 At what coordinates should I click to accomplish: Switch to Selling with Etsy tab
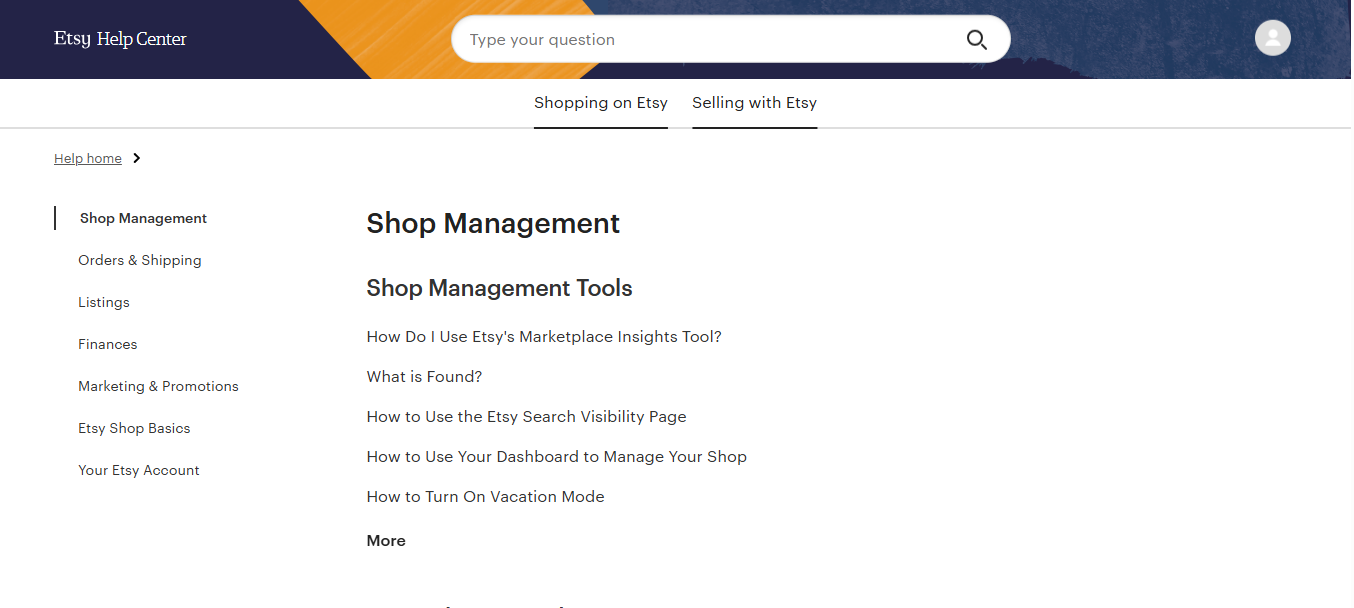[x=754, y=103]
